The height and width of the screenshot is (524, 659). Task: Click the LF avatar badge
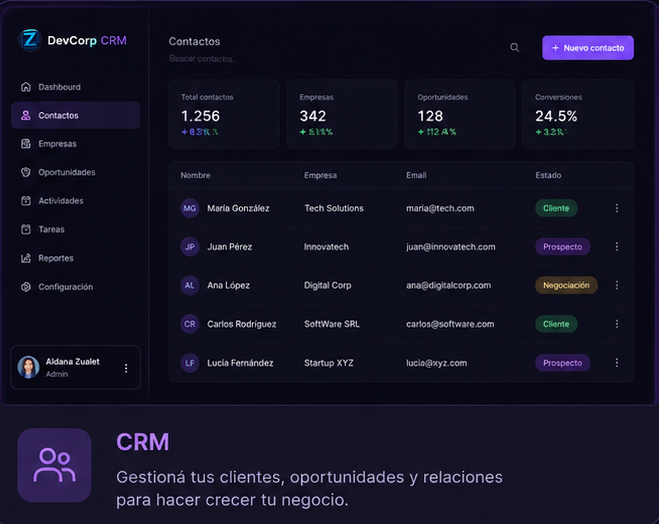(x=190, y=363)
